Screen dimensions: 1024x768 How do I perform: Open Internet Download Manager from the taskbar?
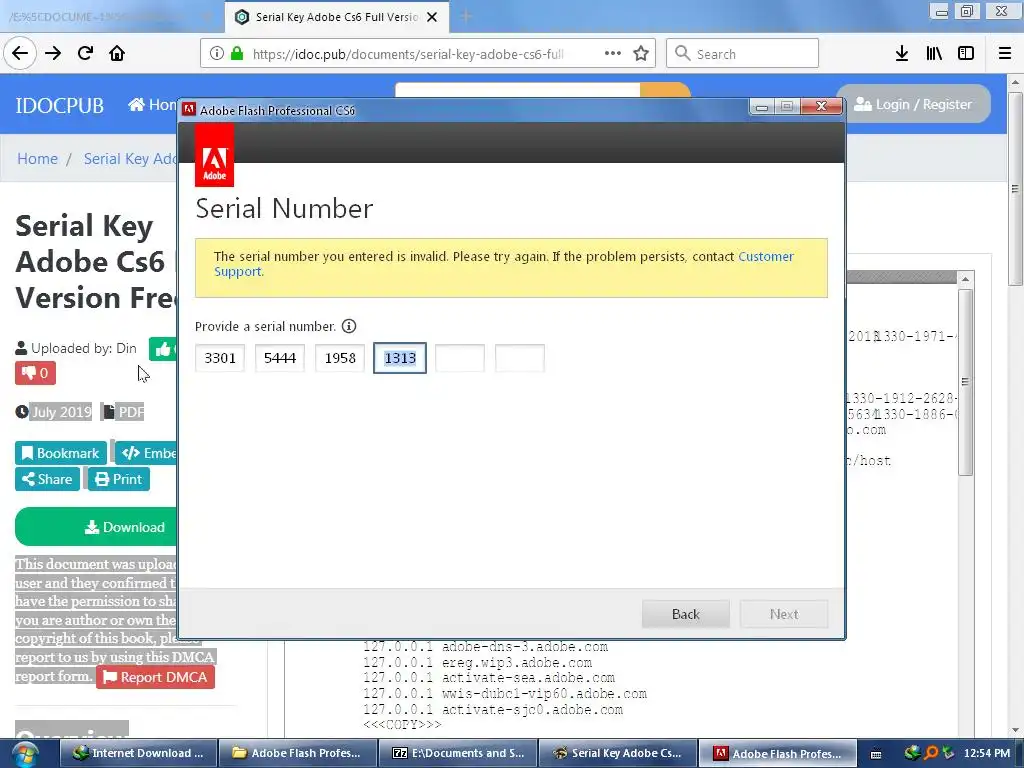[x=138, y=753]
